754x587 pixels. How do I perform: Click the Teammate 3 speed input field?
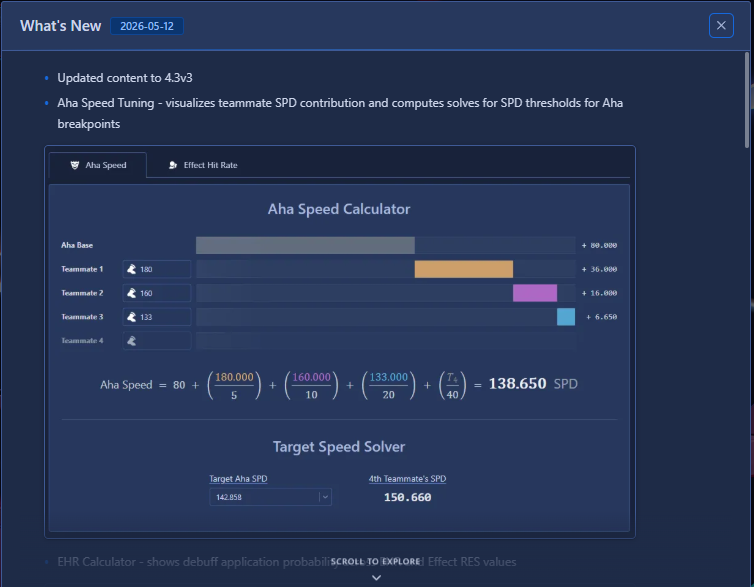(157, 317)
